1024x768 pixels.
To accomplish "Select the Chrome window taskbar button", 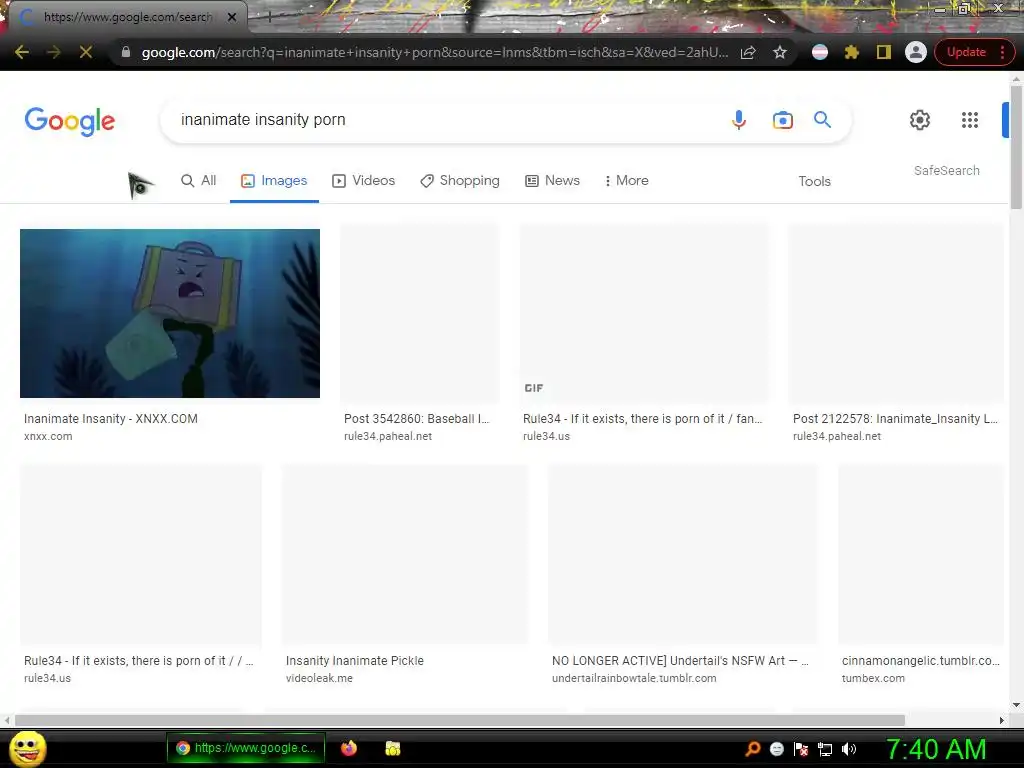I will 246,748.
